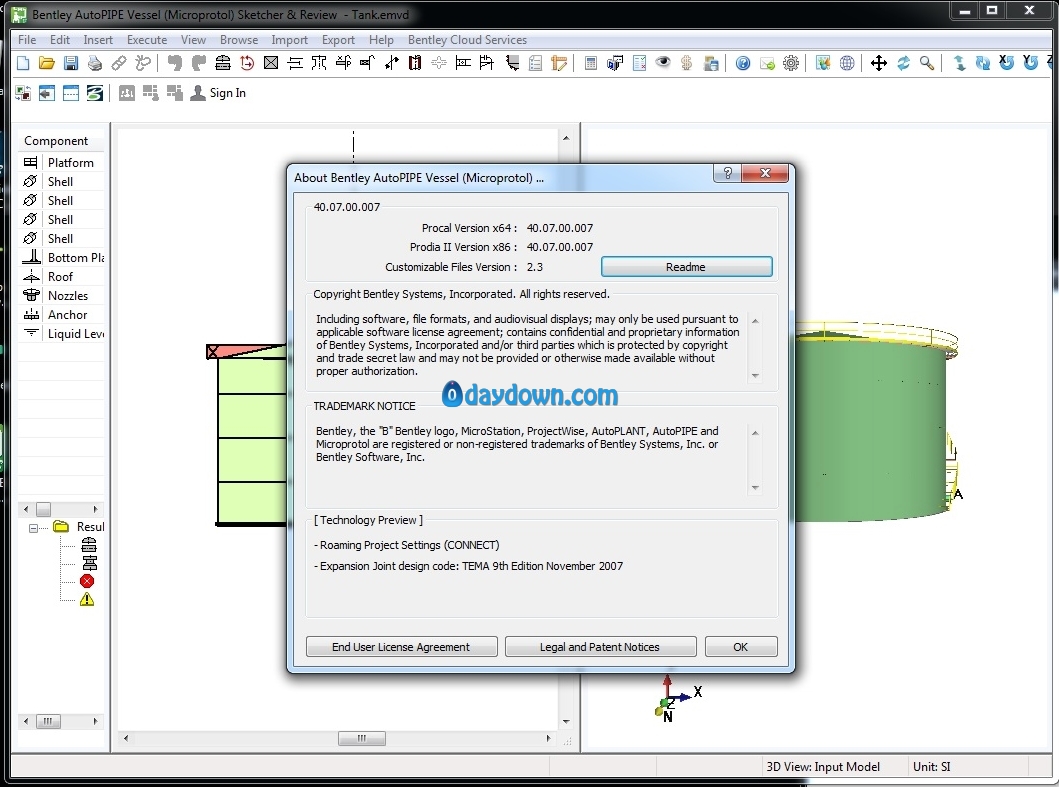Click results tree horizontal scrollbar thumb
Screen dimensions: 1059x787
point(47,721)
